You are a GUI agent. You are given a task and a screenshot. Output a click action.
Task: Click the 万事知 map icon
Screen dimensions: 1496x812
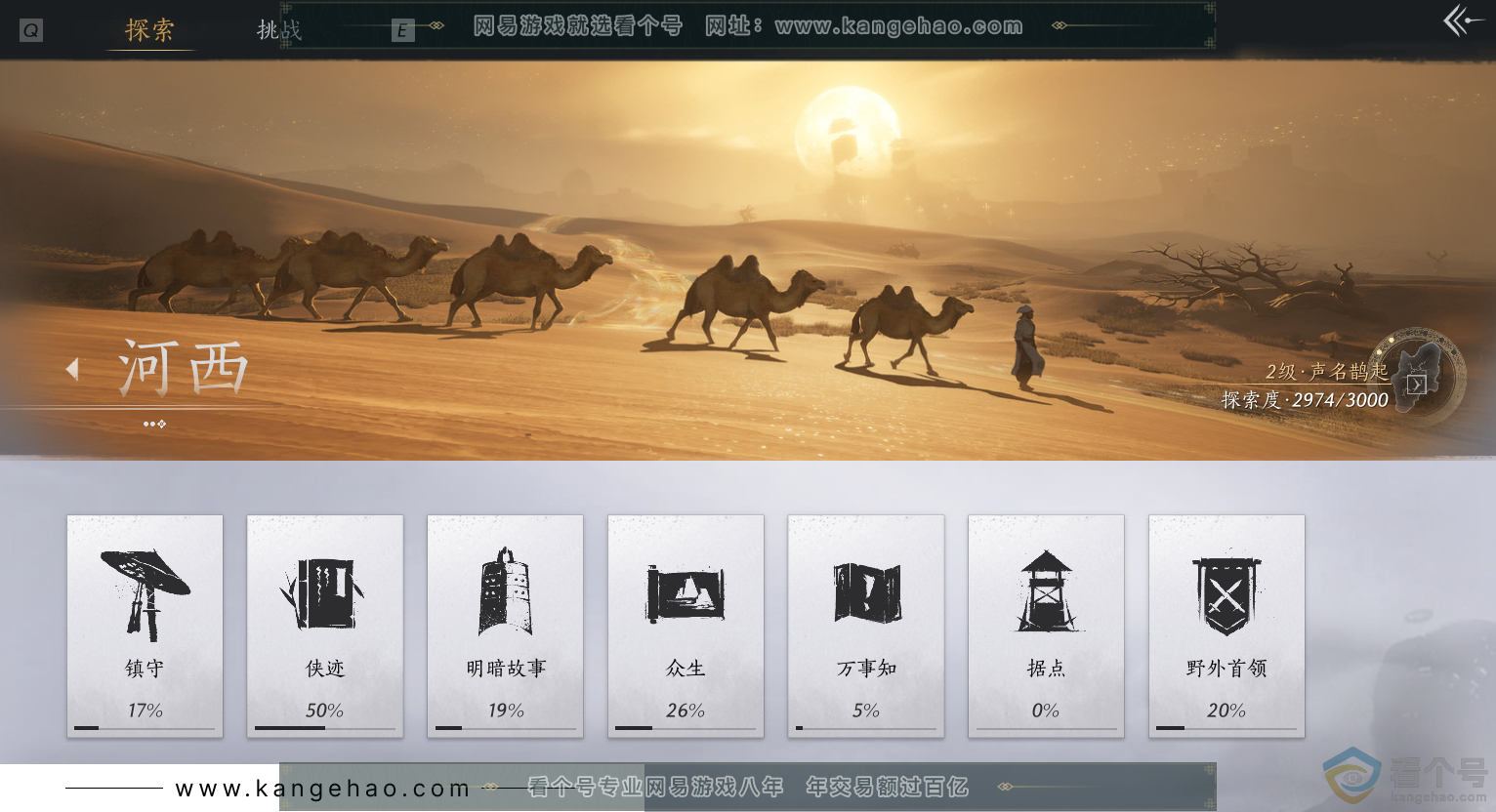click(x=866, y=592)
